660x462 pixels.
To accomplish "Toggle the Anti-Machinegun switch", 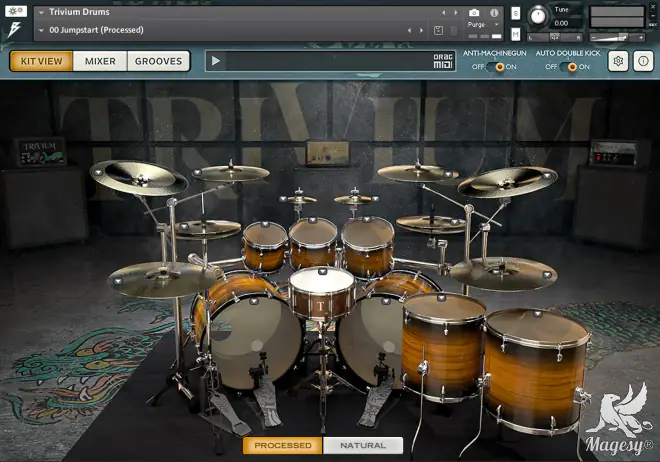I will [x=496, y=67].
